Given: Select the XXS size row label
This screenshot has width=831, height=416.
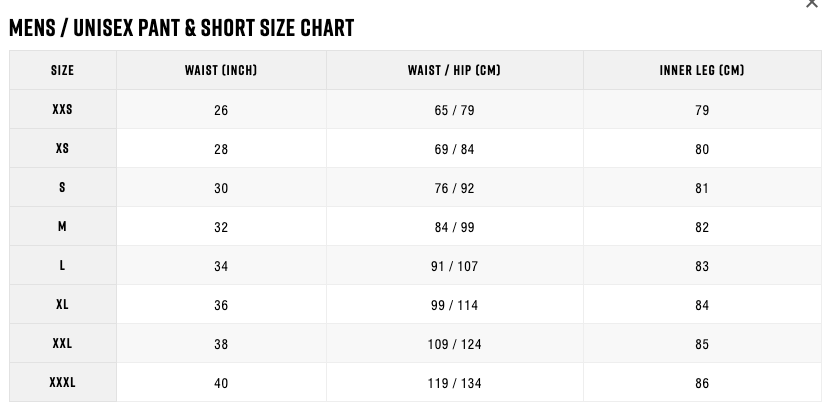Looking at the screenshot, I should pos(63,109).
